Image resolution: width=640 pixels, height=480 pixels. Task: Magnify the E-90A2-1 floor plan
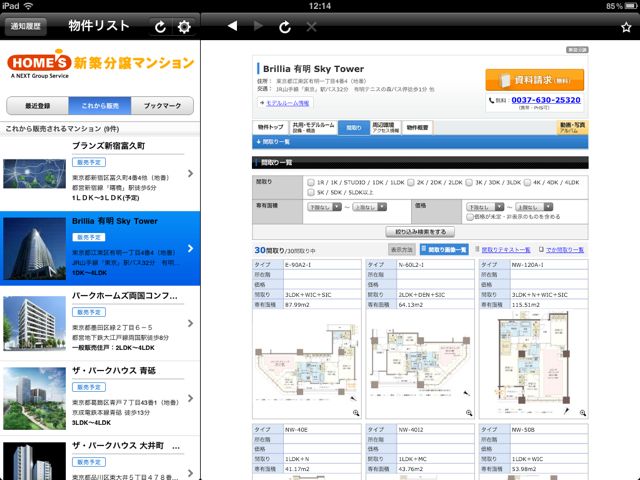[356, 413]
